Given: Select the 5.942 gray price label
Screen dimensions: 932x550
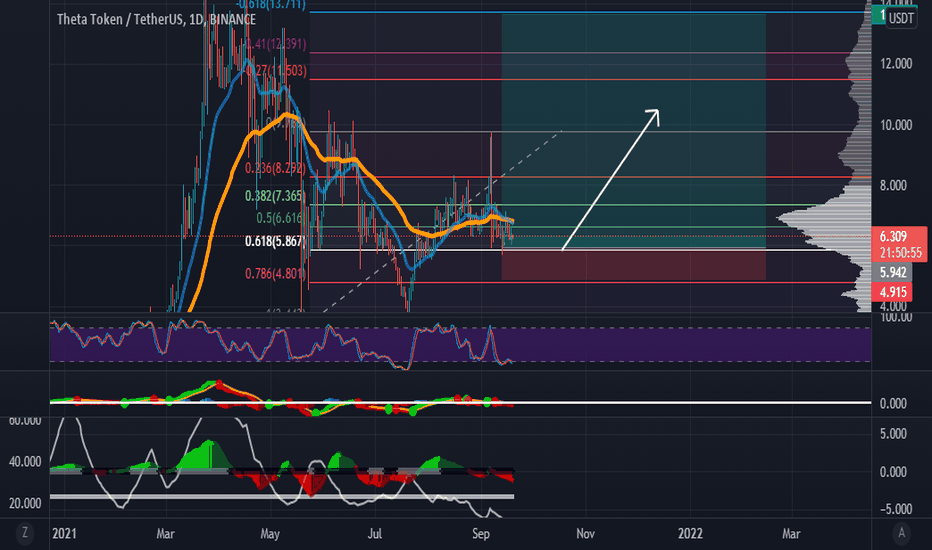Looking at the screenshot, I should 893,272.
